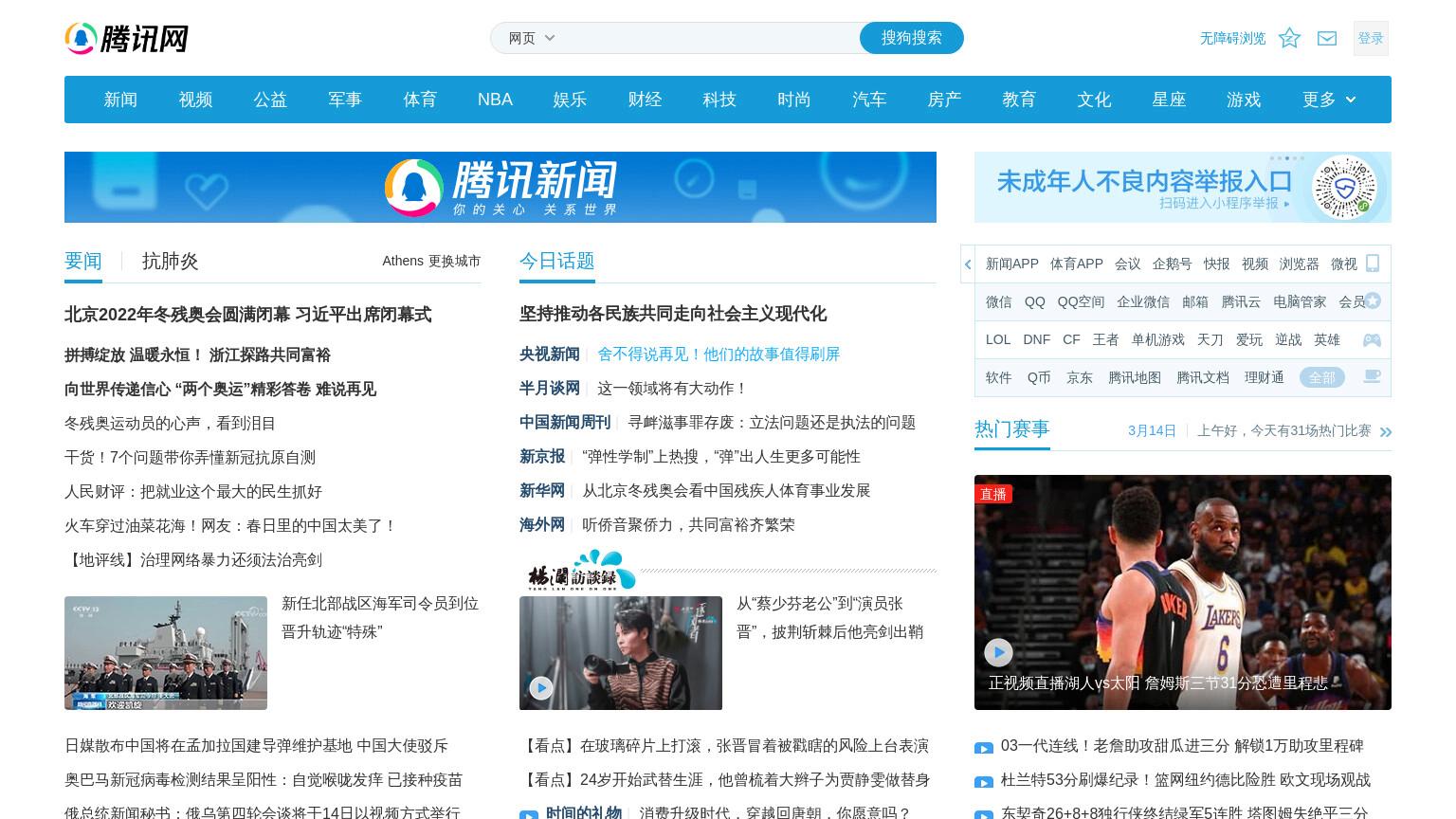Open the navy ship news thumbnail
The height and width of the screenshot is (819, 1456).
pyautogui.click(x=166, y=653)
